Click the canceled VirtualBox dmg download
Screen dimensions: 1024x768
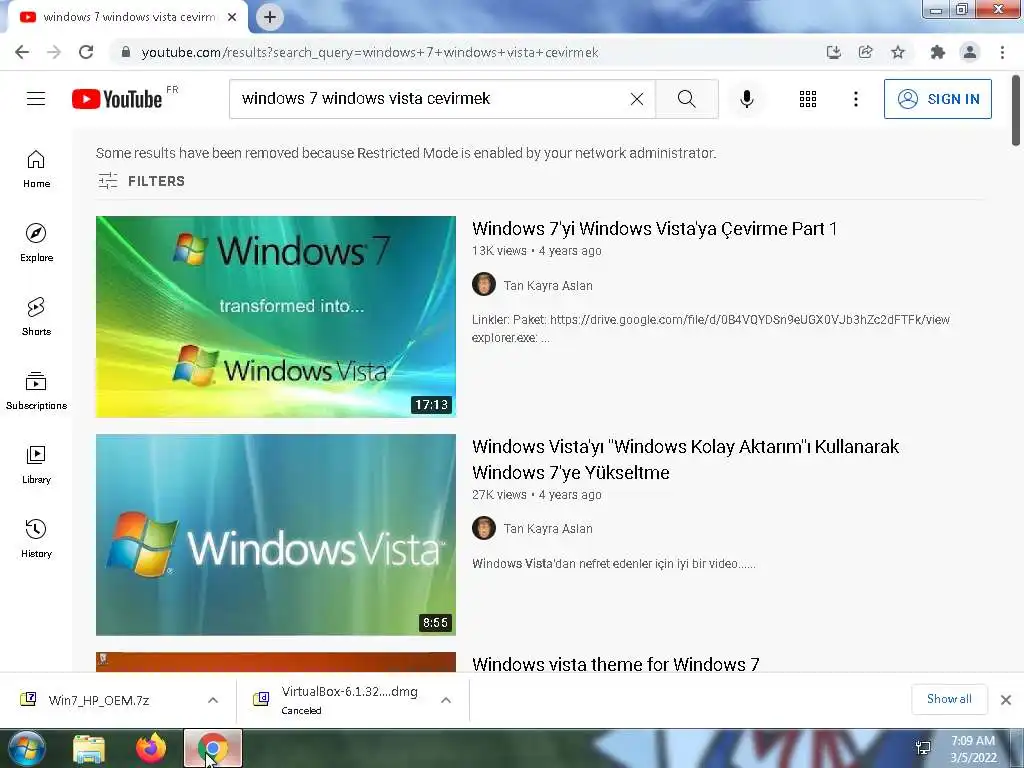(336, 700)
